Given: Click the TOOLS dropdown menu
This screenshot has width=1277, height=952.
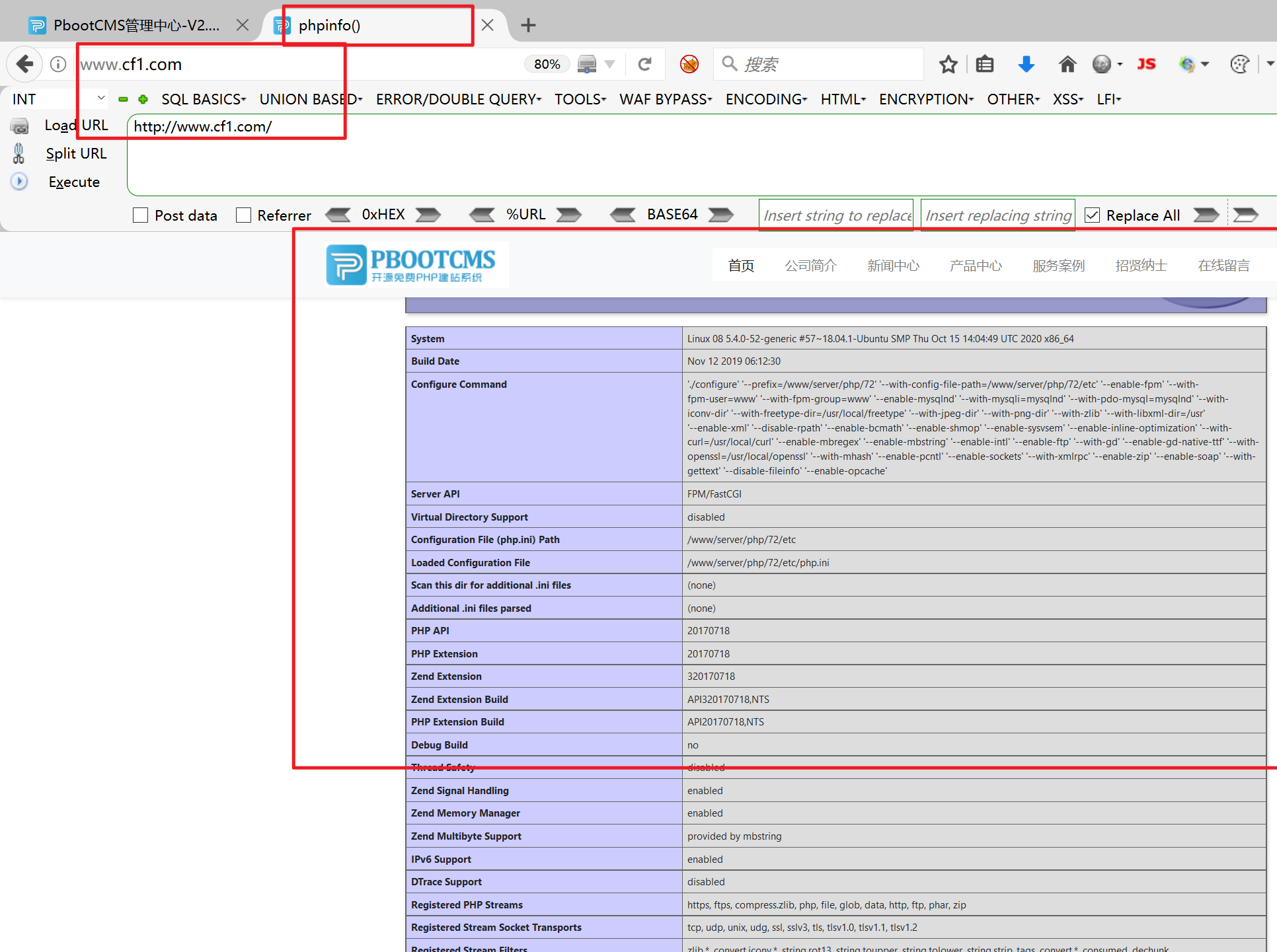Looking at the screenshot, I should click(581, 98).
